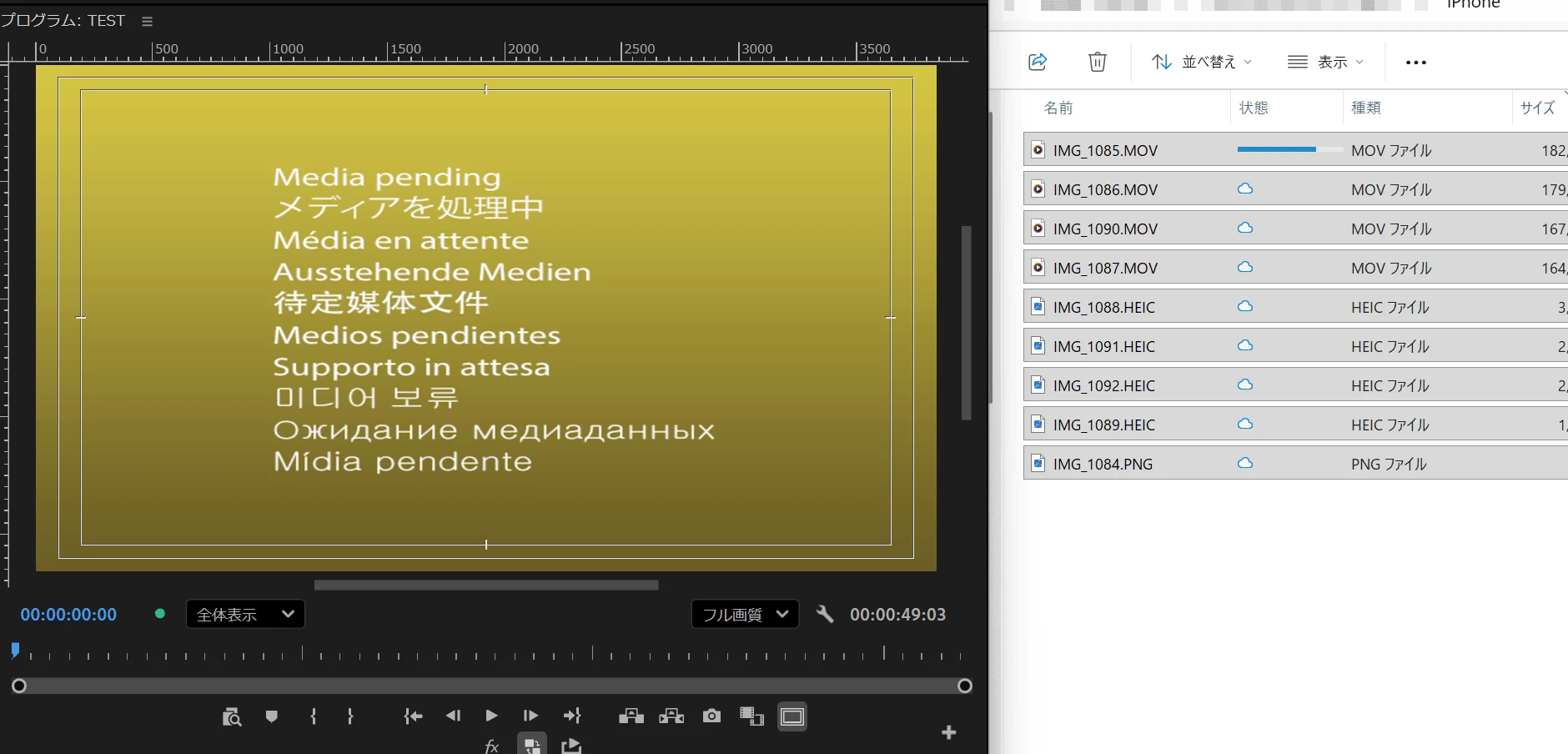Viewport: 1568px width, 754px height.
Task: Click the Extract button icon
Action: click(x=671, y=716)
